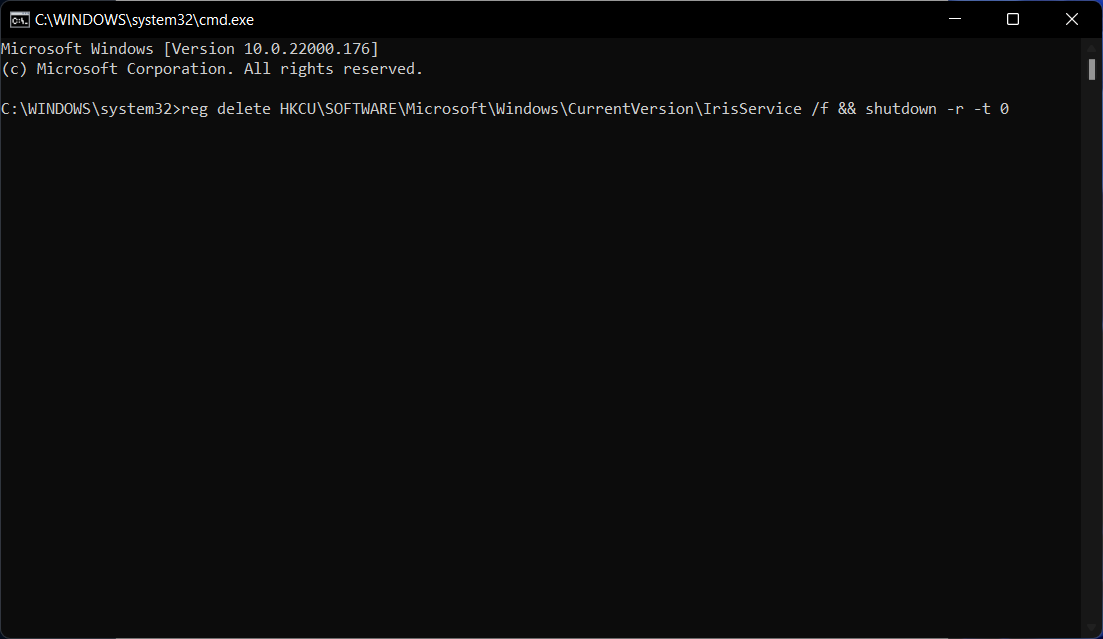
Task: Click the word 'shutdown' in command
Action: [x=901, y=108]
